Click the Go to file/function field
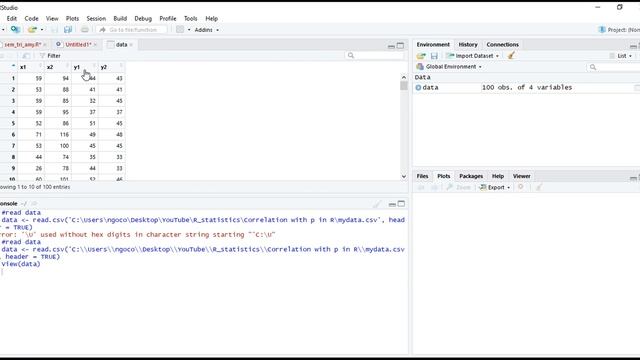Screen dimensions: 640x360 tap(132, 30)
